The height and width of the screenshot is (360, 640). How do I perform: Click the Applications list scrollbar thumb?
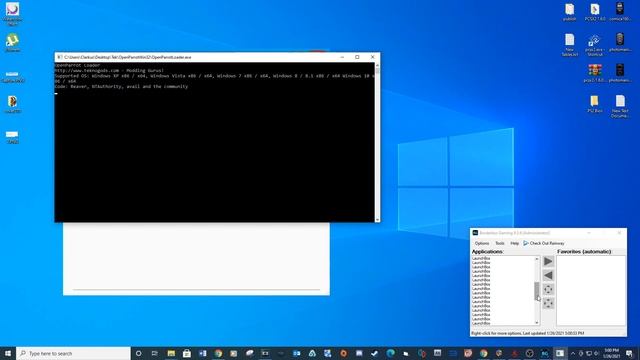[537, 291]
